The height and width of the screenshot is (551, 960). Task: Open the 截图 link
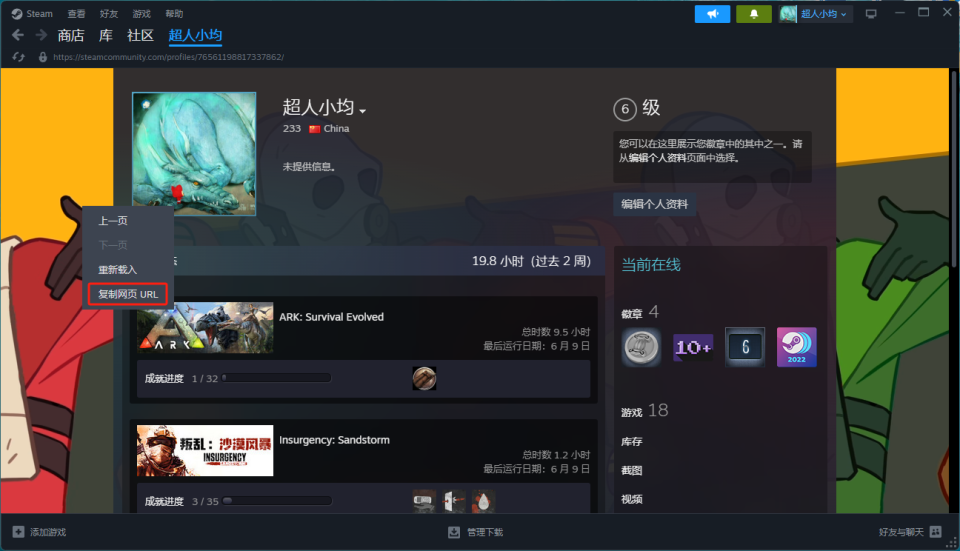point(632,470)
